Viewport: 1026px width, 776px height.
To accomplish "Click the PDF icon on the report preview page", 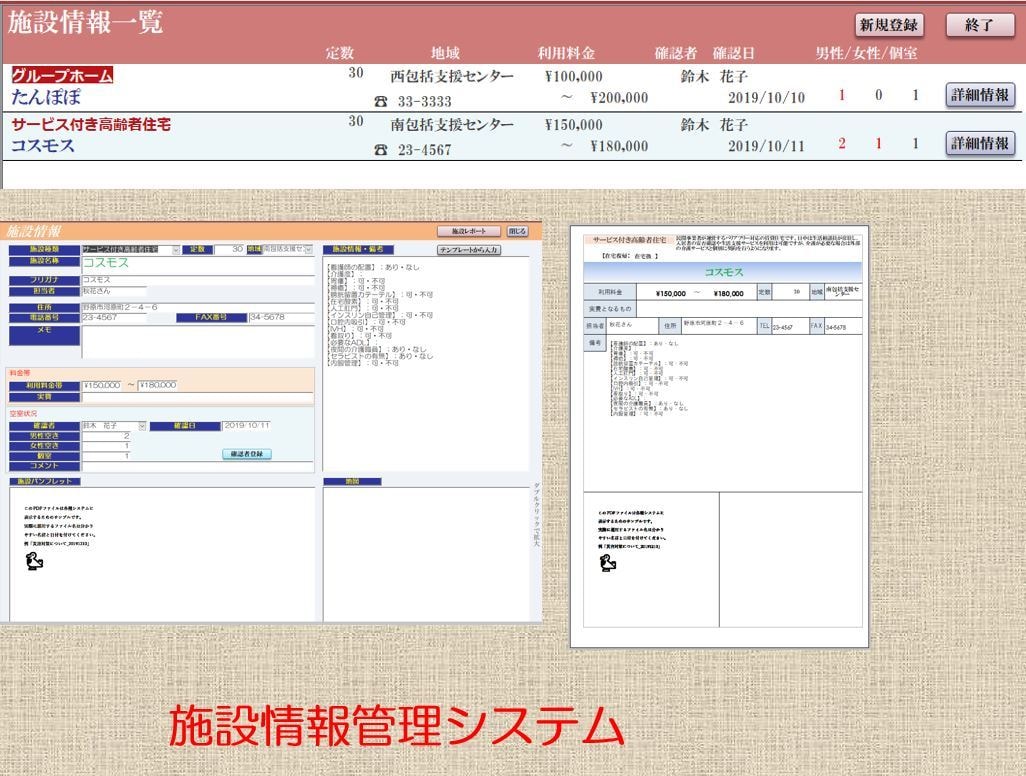I will 608,563.
